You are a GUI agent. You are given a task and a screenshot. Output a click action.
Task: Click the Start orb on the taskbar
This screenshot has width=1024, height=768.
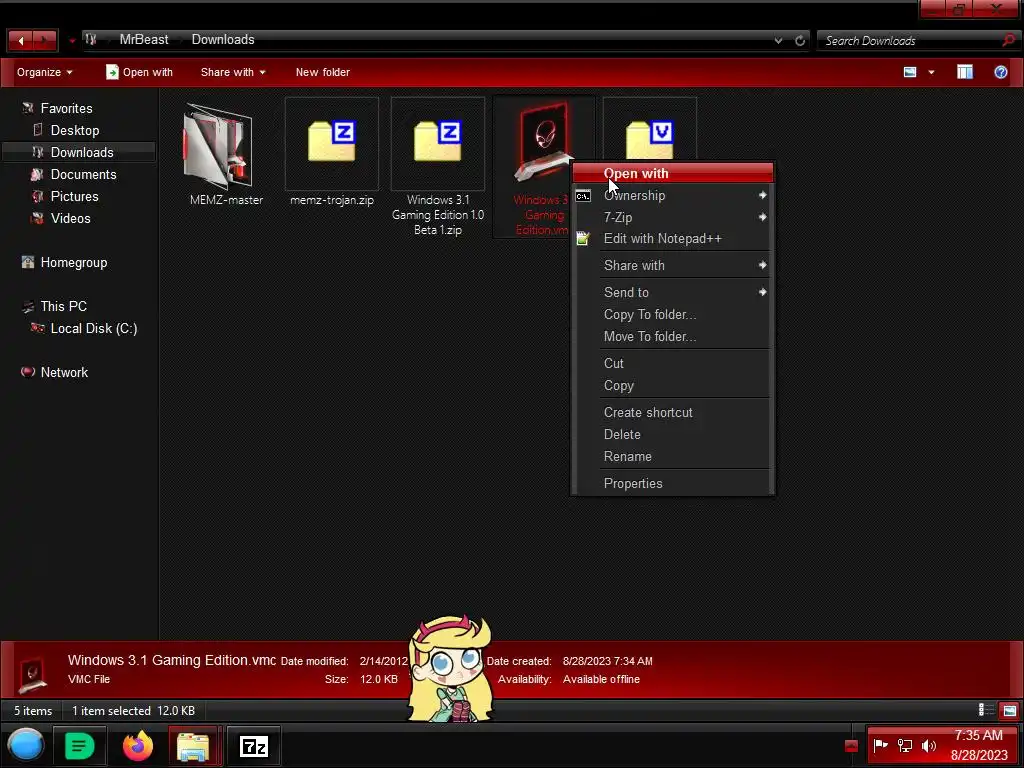coord(25,745)
